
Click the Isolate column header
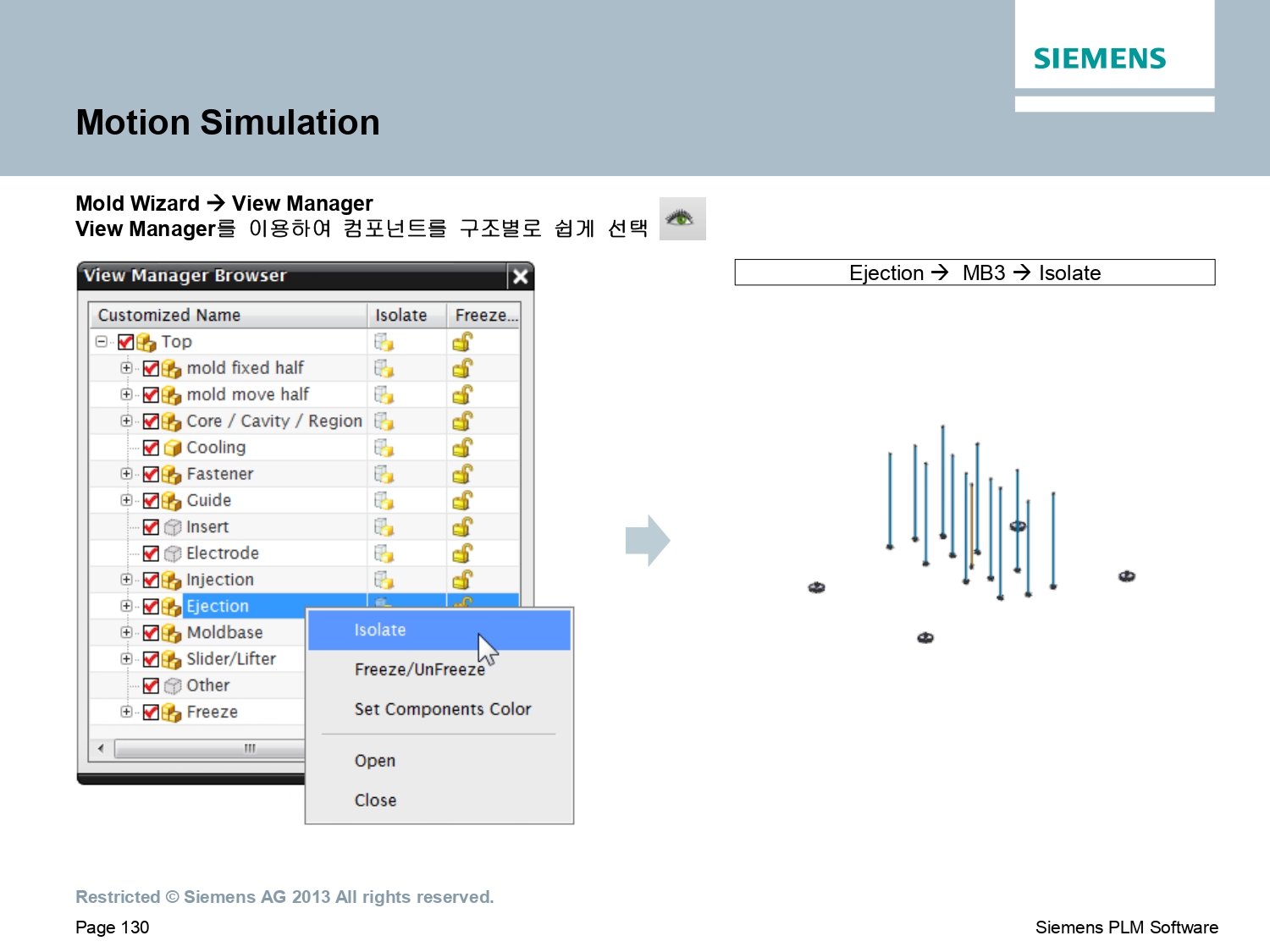pyautogui.click(x=407, y=316)
